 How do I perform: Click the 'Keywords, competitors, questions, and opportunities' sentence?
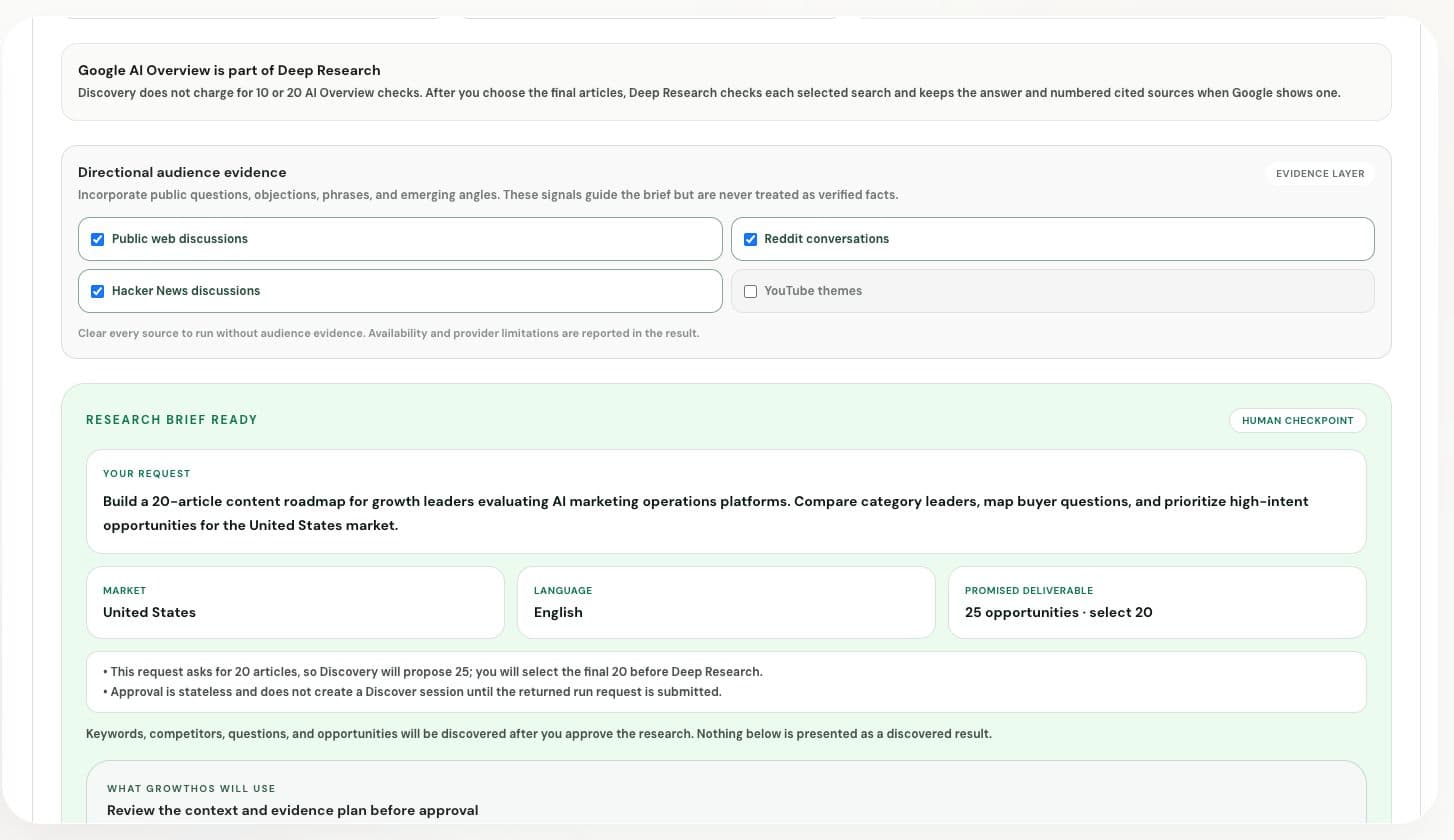click(539, 734)
